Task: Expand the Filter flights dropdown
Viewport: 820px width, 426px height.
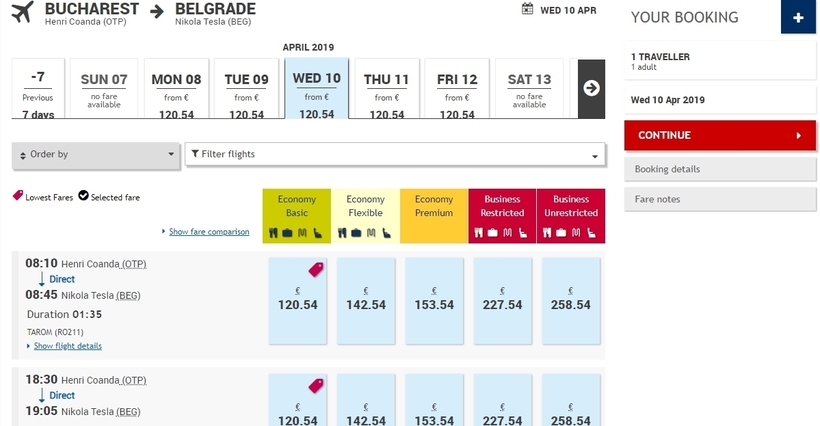Action: pos(395,155)
